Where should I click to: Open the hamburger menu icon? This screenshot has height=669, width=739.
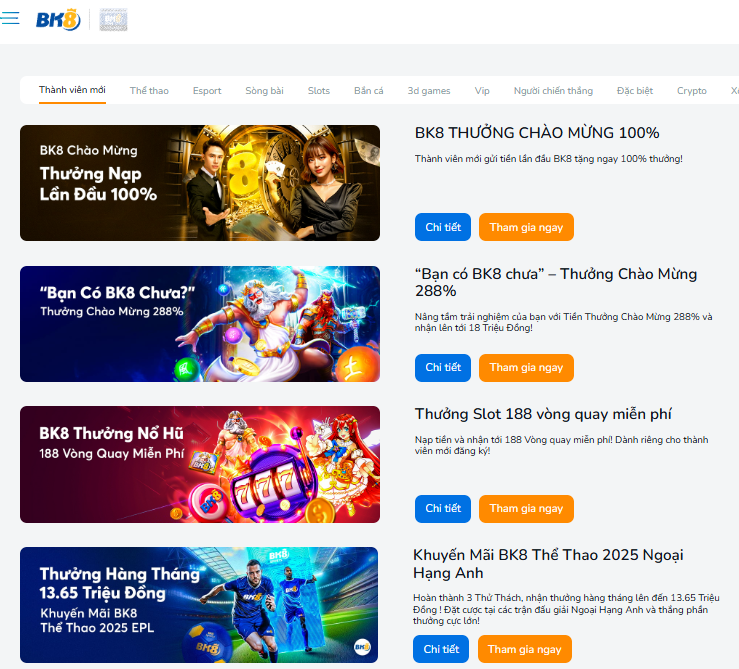pos(9,18)
